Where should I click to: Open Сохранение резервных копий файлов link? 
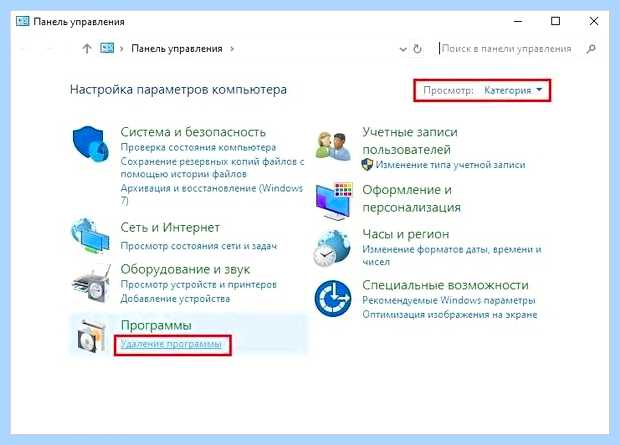click(x=212, y=168)
